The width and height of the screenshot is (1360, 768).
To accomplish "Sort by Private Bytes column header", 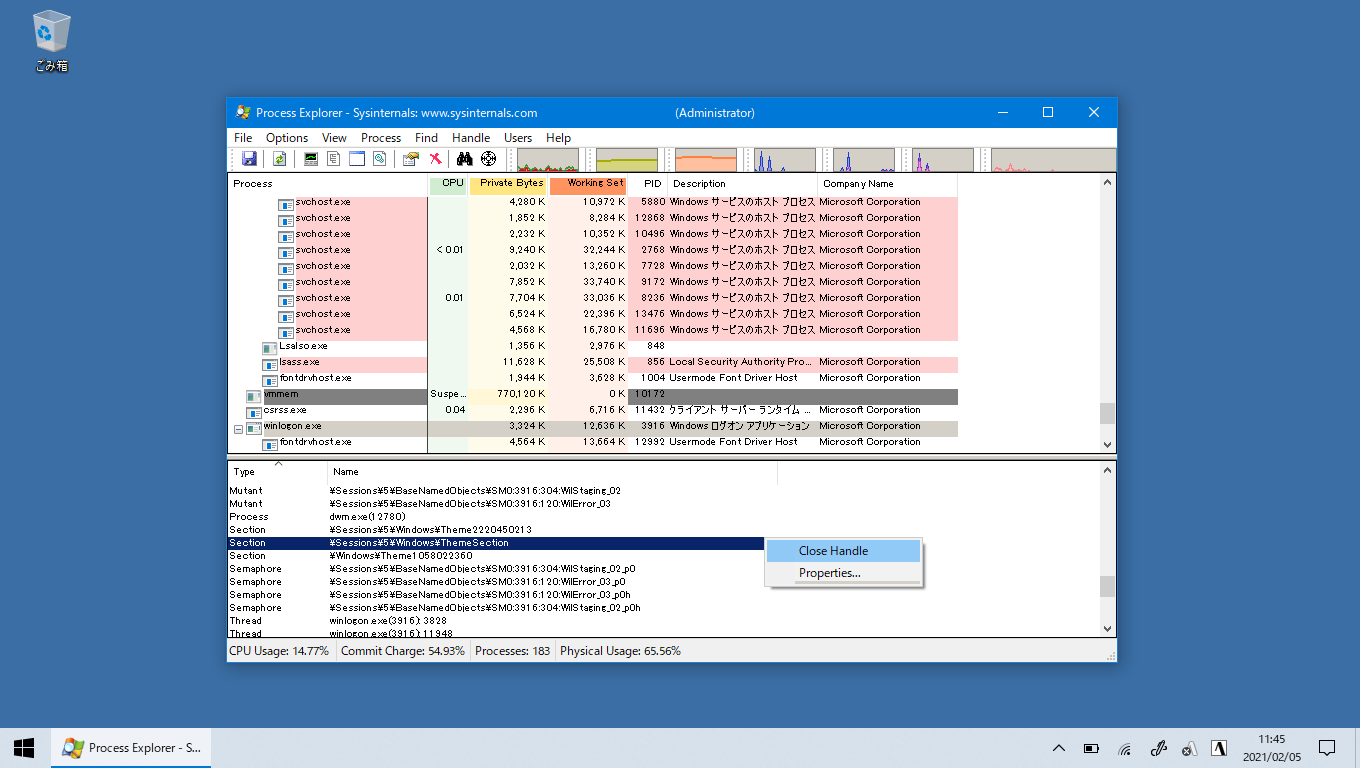I will point(509,184).
